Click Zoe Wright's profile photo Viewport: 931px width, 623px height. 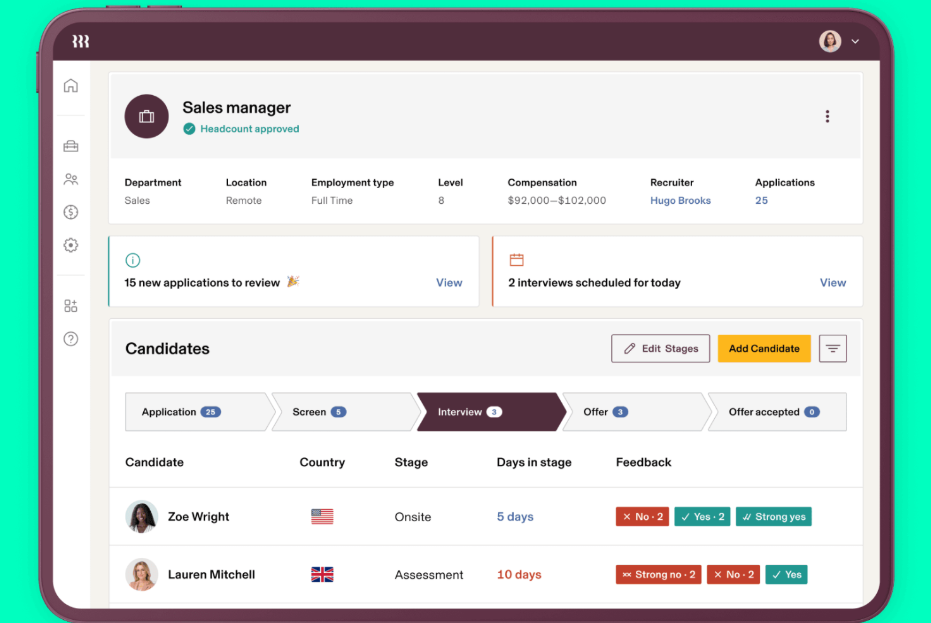click(141, 516)
